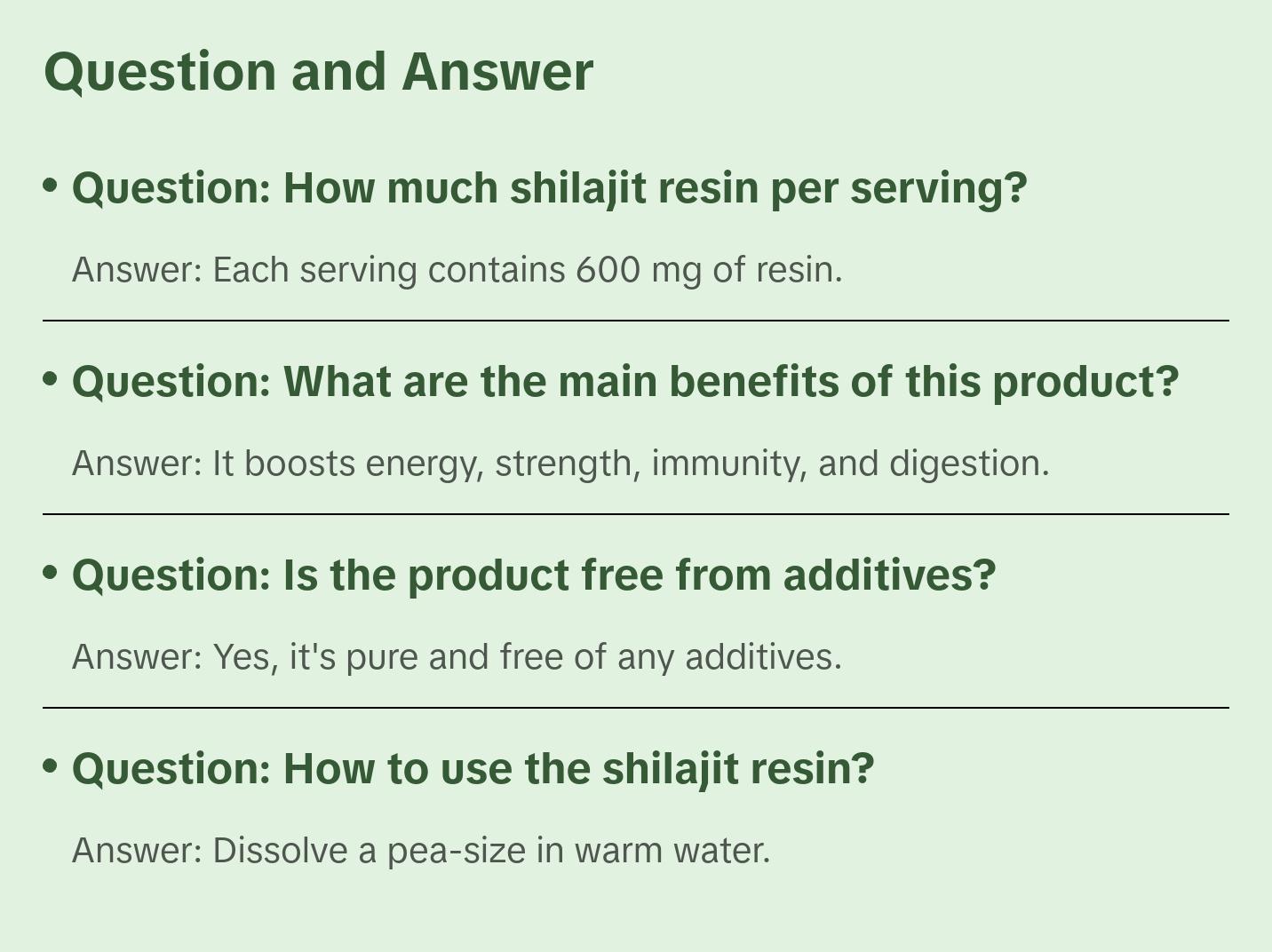Click the word "pea-size" in the last answer
The image size is (1272, 952).
click(x=457, y=852)
